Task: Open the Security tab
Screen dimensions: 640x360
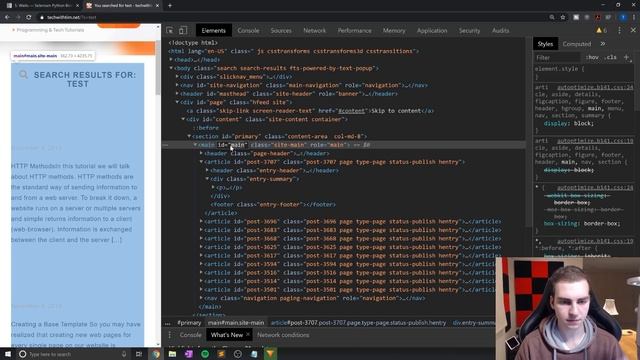Action: [469, 31]
